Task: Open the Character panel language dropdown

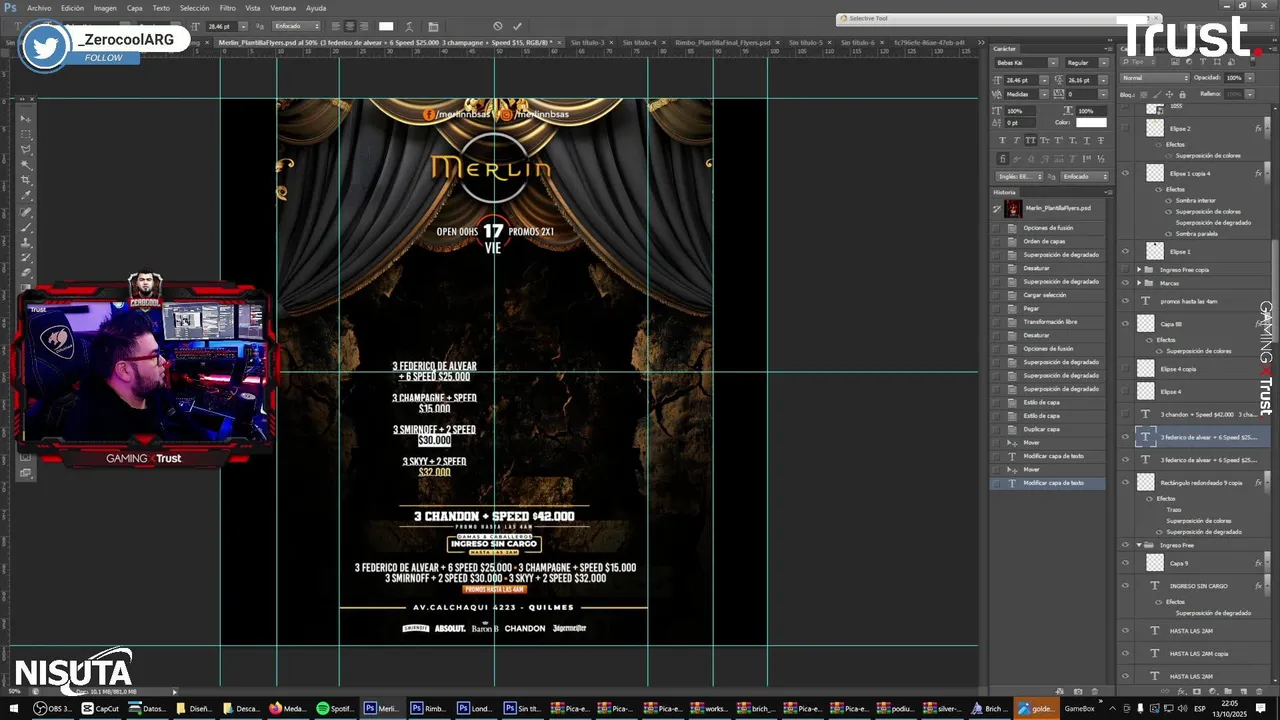Action: click(1019, 177)
